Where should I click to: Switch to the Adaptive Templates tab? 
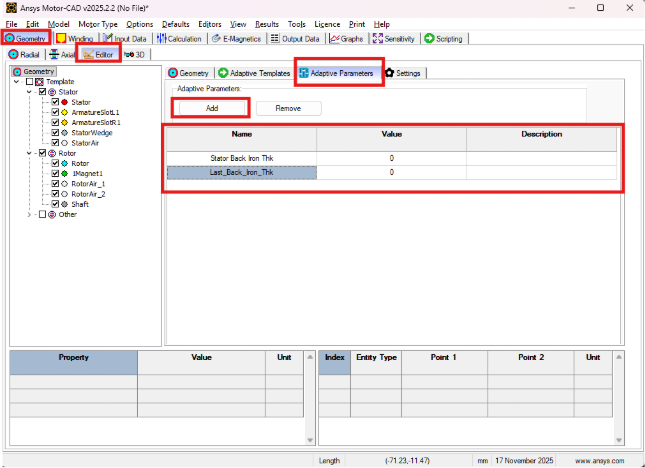[x=253, y=73]
